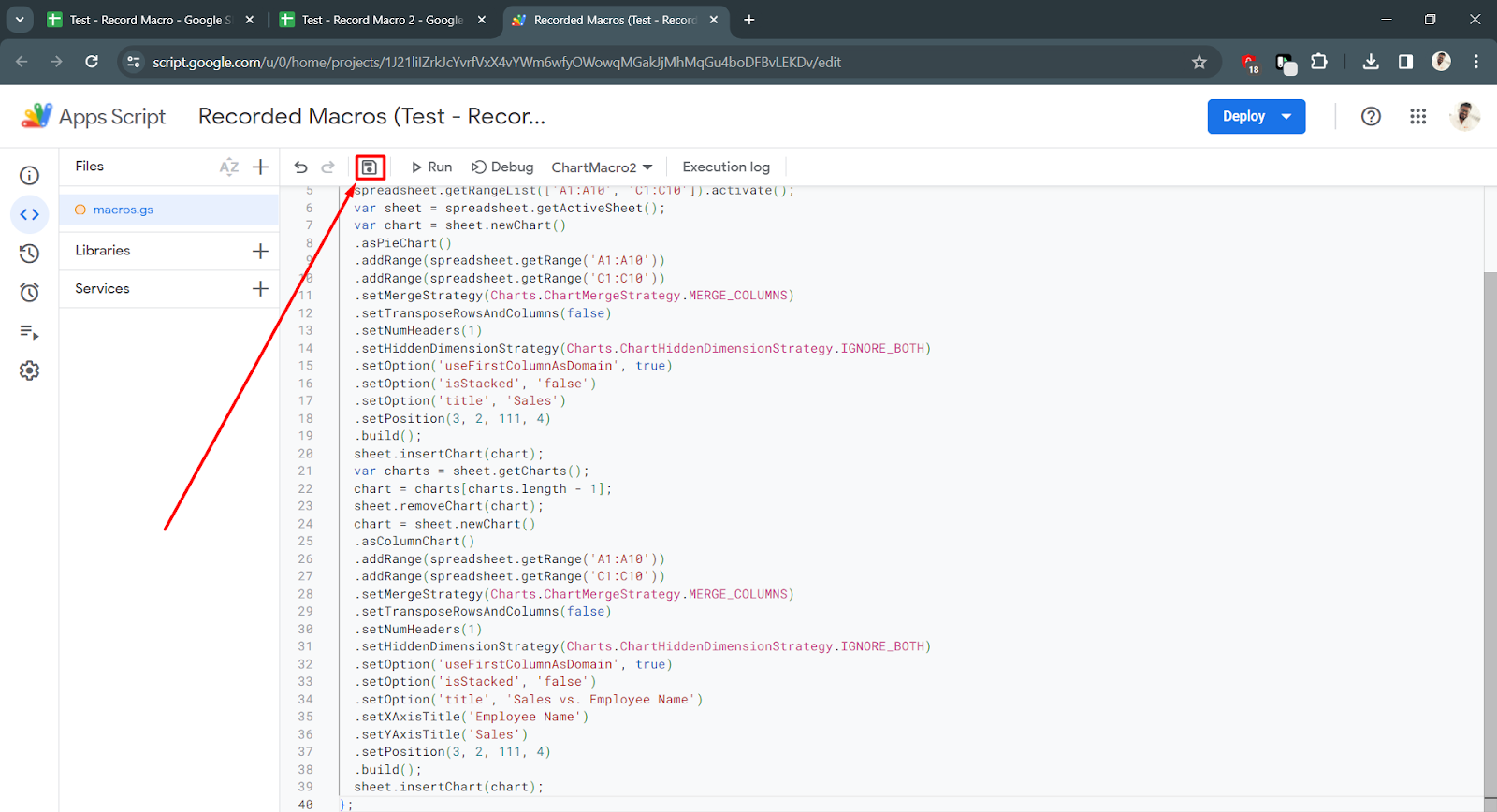Screen dimensions: 1497x812
Task: Click the Apps Script logo
Action: pyautogui.click(x=94, y=117)
